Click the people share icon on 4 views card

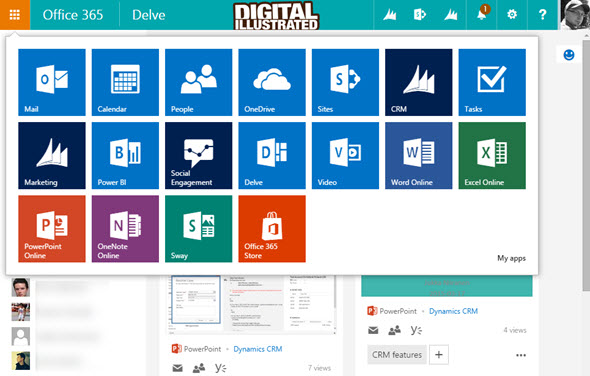394,330
